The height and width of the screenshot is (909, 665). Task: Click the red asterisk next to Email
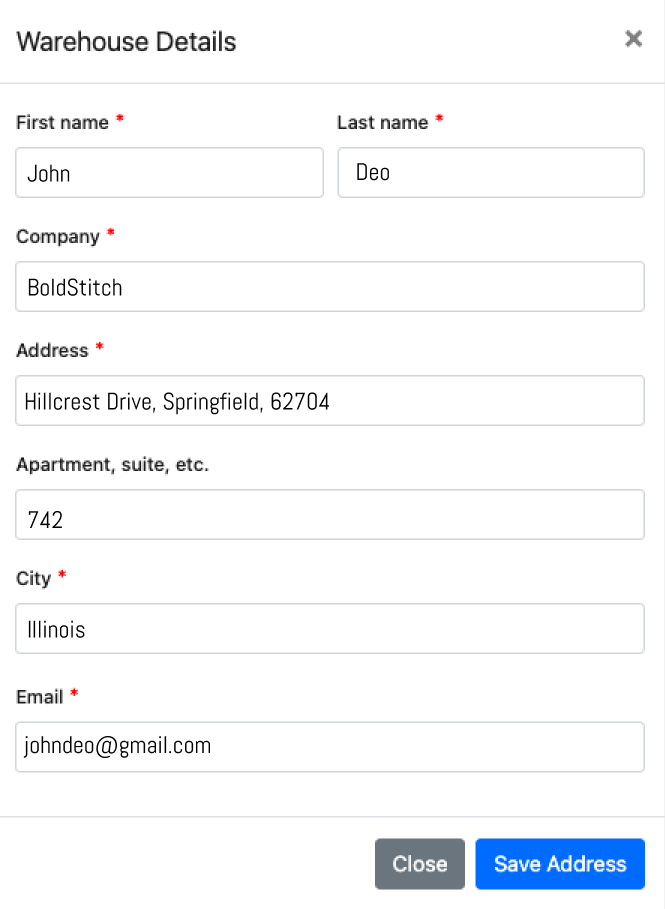pyautogui.click(x=74, y=694)
